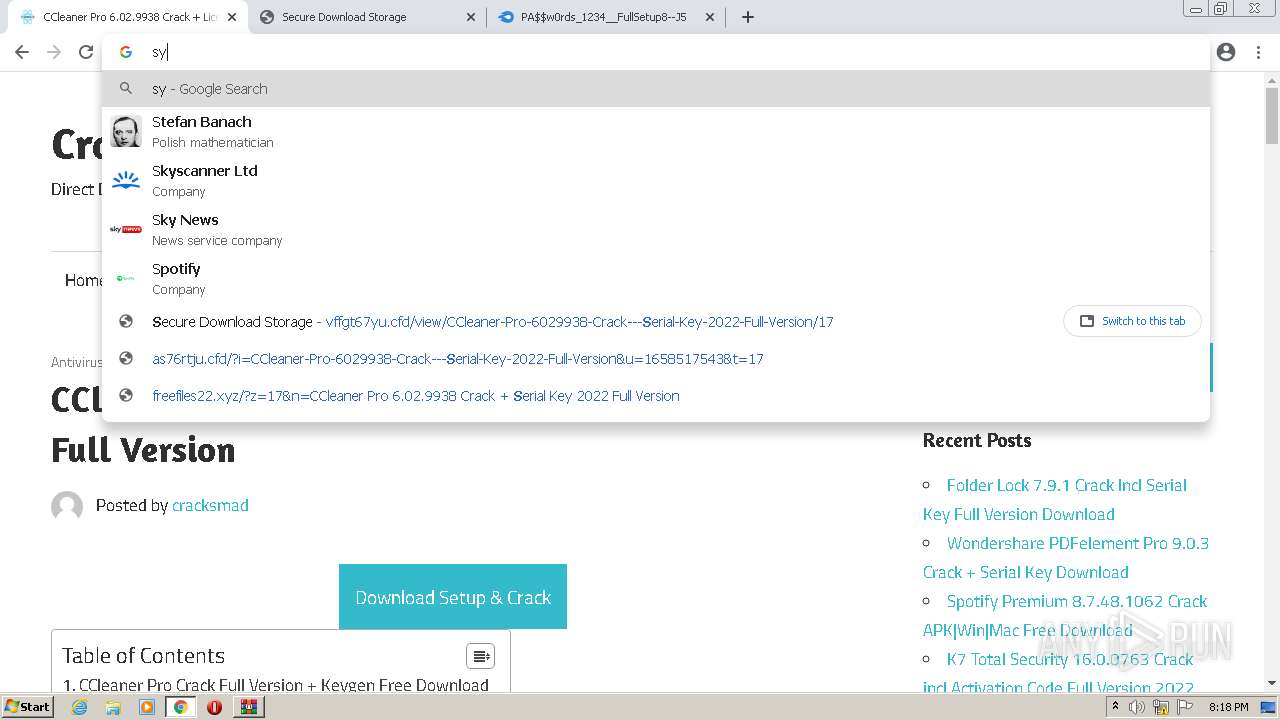This screenshot has width=1280, height=720.
Task: Open Chrome profile avatar menu
Action: [x=1226, y=52]
